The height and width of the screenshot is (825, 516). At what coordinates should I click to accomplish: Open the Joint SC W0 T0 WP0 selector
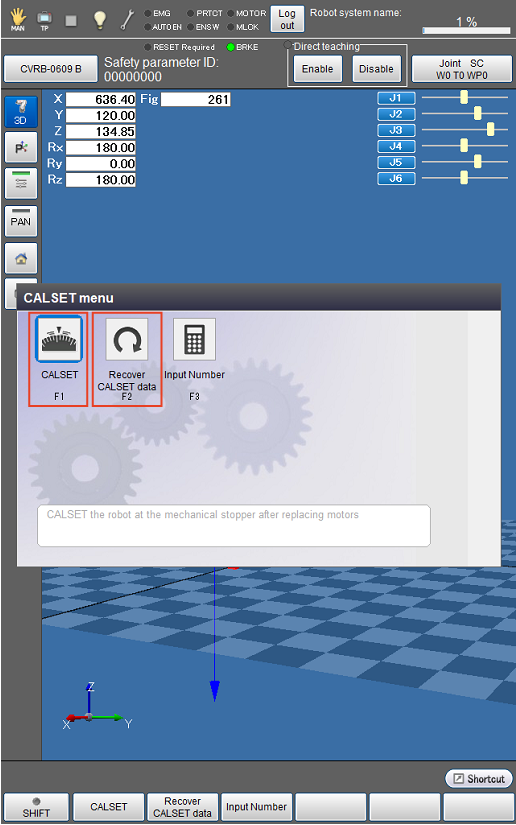coord(461,69)
